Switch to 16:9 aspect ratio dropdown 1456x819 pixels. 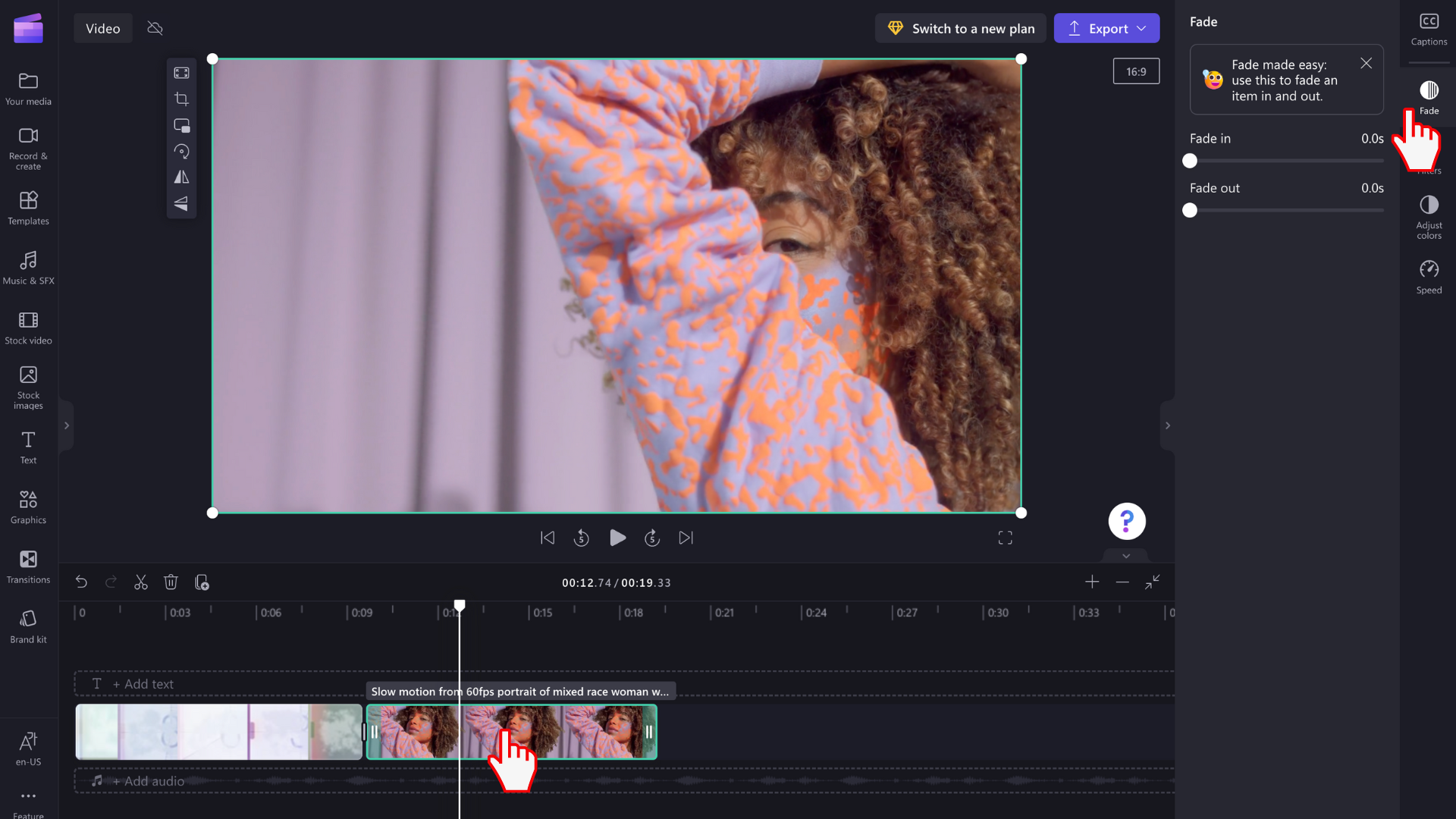[1136, 71]
